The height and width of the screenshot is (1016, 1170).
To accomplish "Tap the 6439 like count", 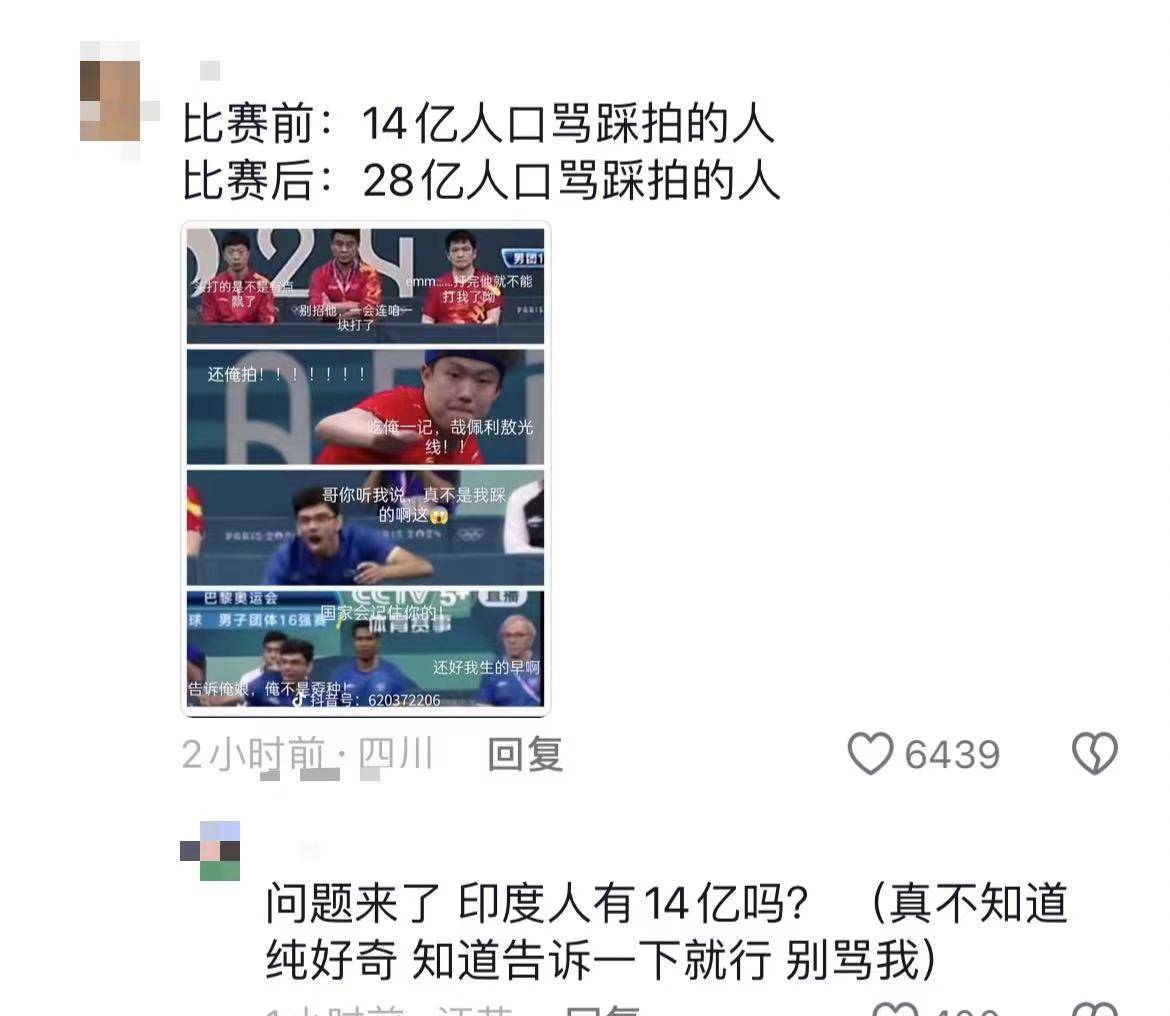I will [952, 754].
